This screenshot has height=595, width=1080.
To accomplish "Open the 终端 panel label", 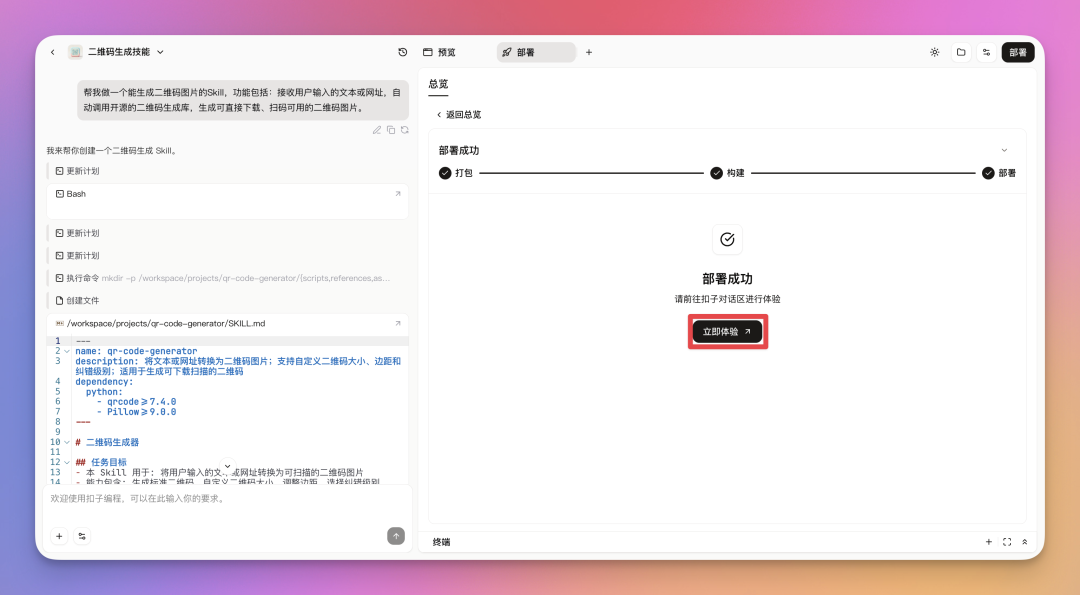I will 442,543.
